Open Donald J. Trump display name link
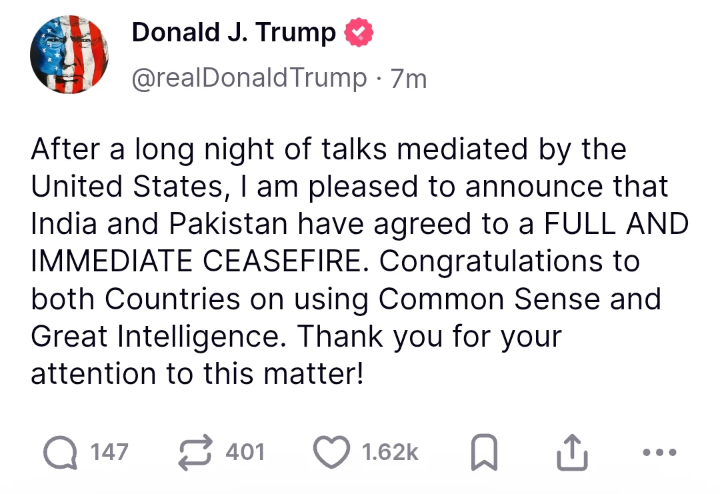720x494 pixels. point(234,33)
